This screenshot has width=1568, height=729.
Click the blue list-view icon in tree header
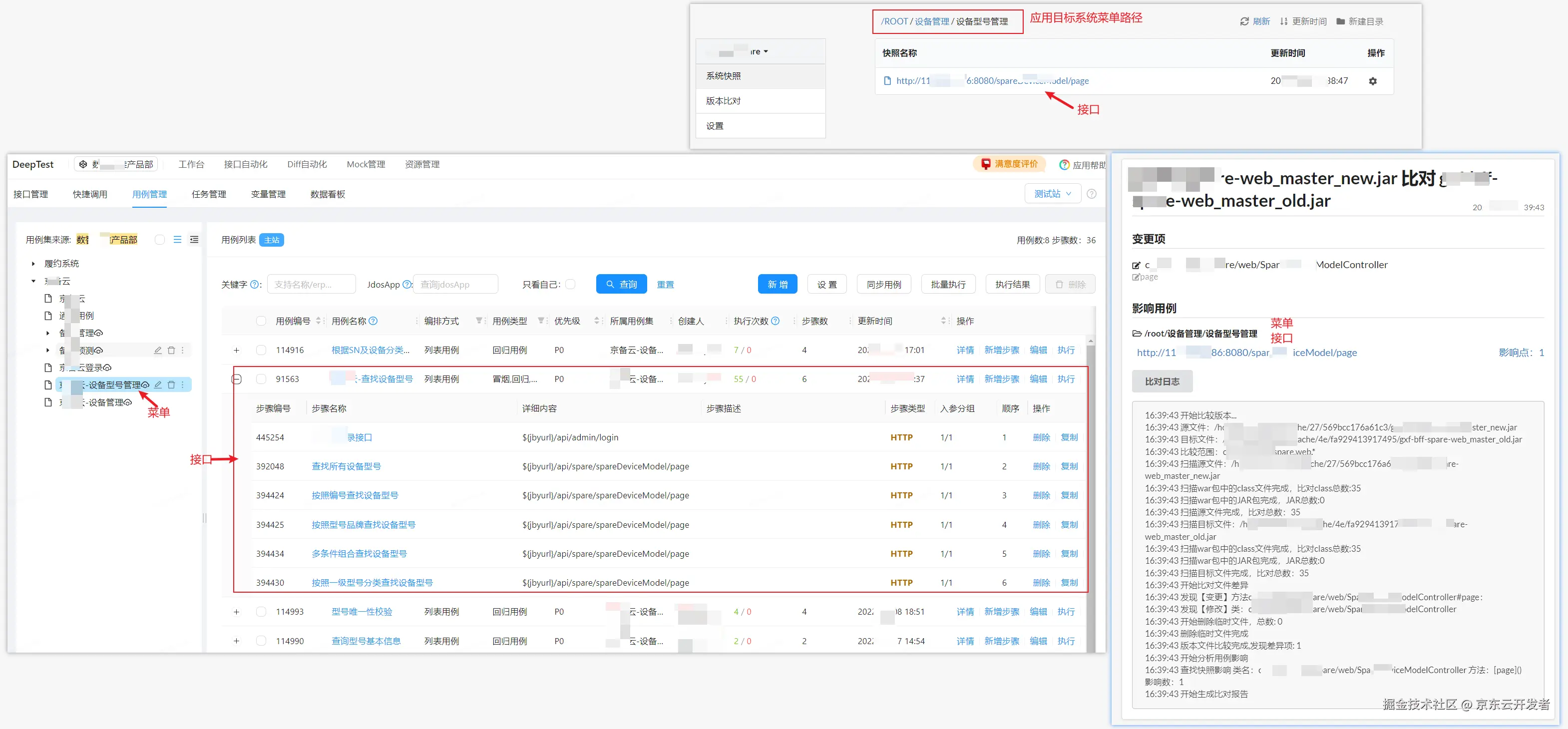click(177, 240)
